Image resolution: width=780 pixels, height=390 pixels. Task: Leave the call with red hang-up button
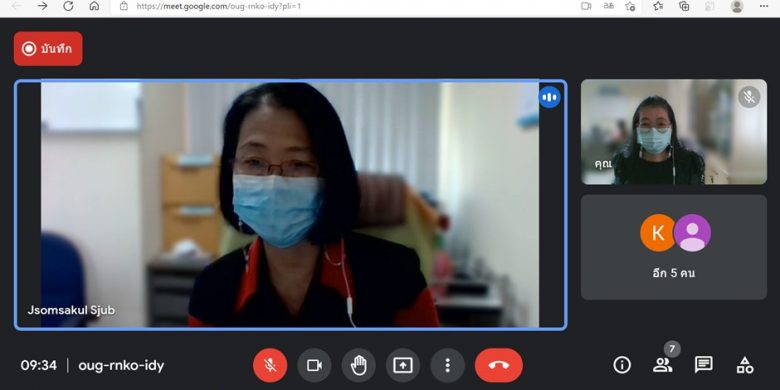click(x=499, y=366)
